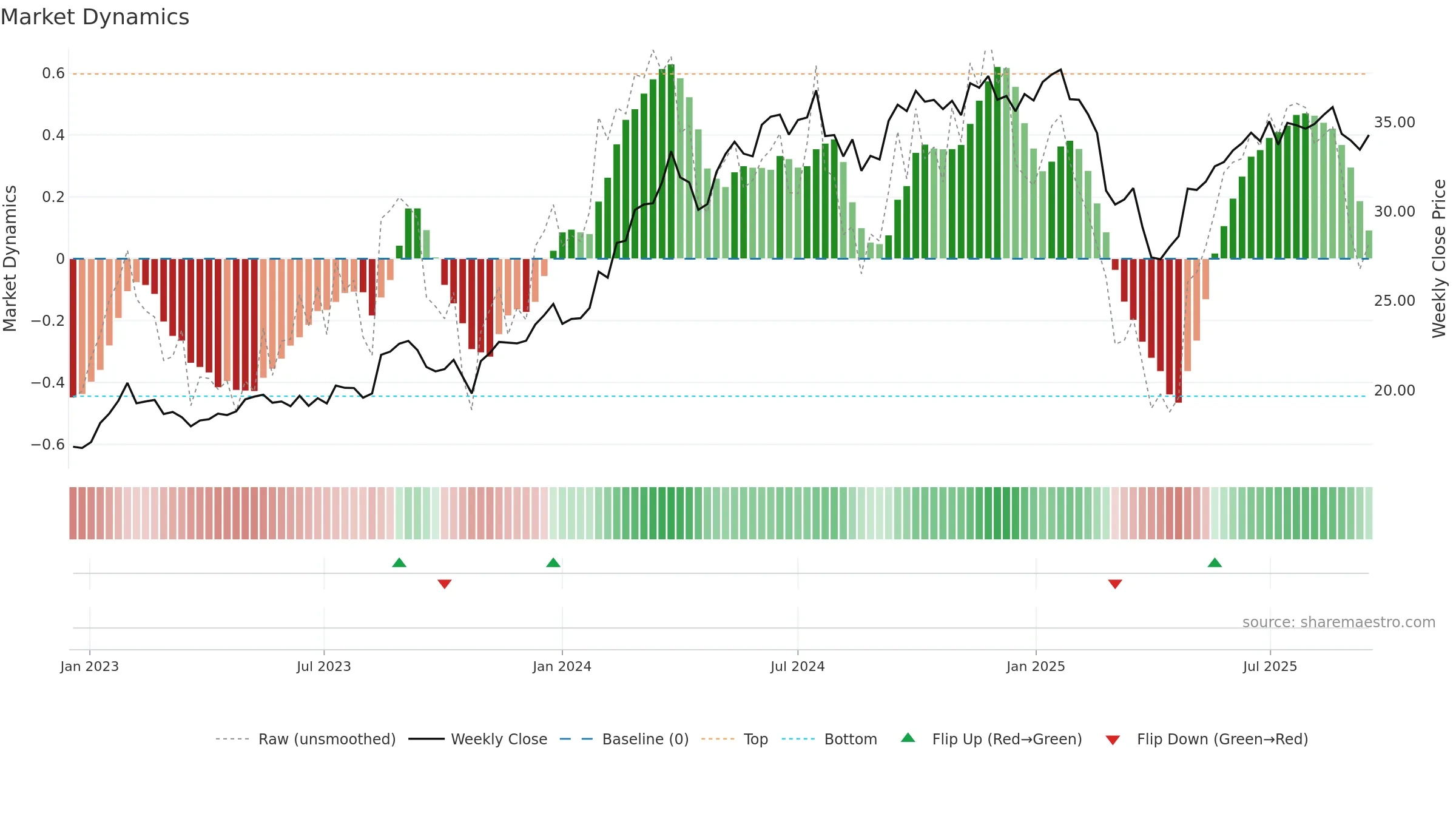This screenshot has height=819, width=1456.
Task: Toggle the Flip Down (Green→Red) legend entry
Action: (1206, 739)
